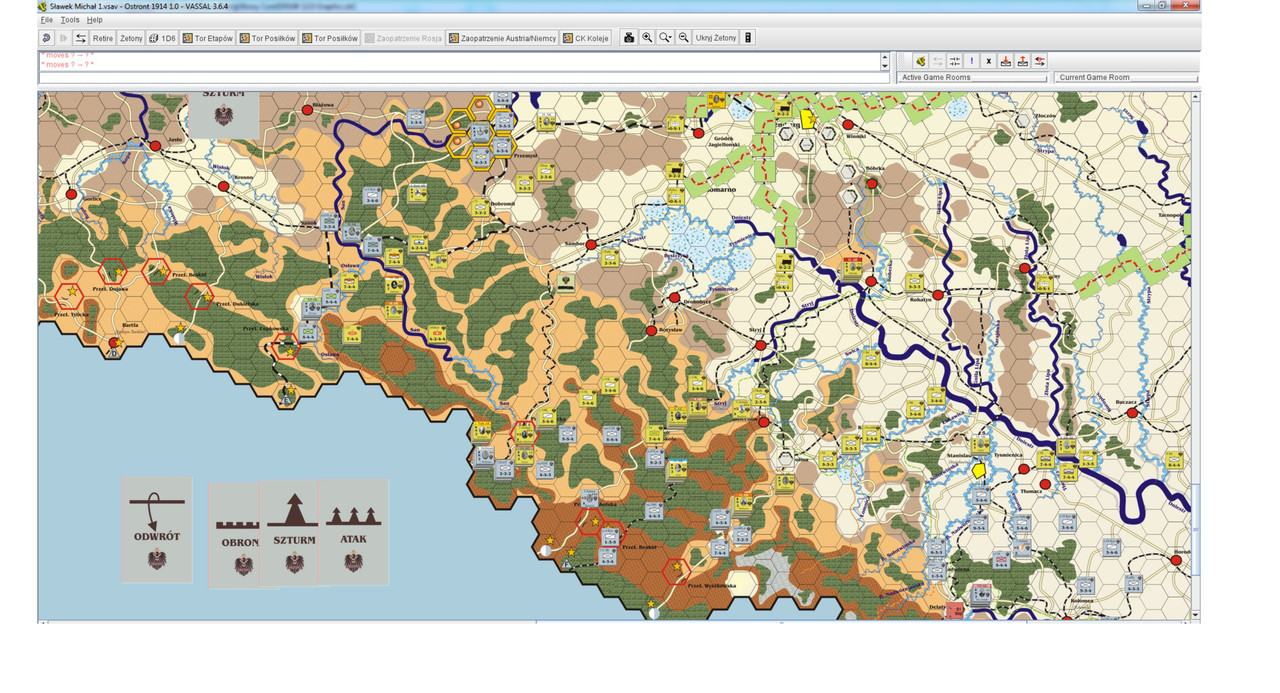The image size is (1280, 693).
Task: Open the File menu
Action: (47, 20)
